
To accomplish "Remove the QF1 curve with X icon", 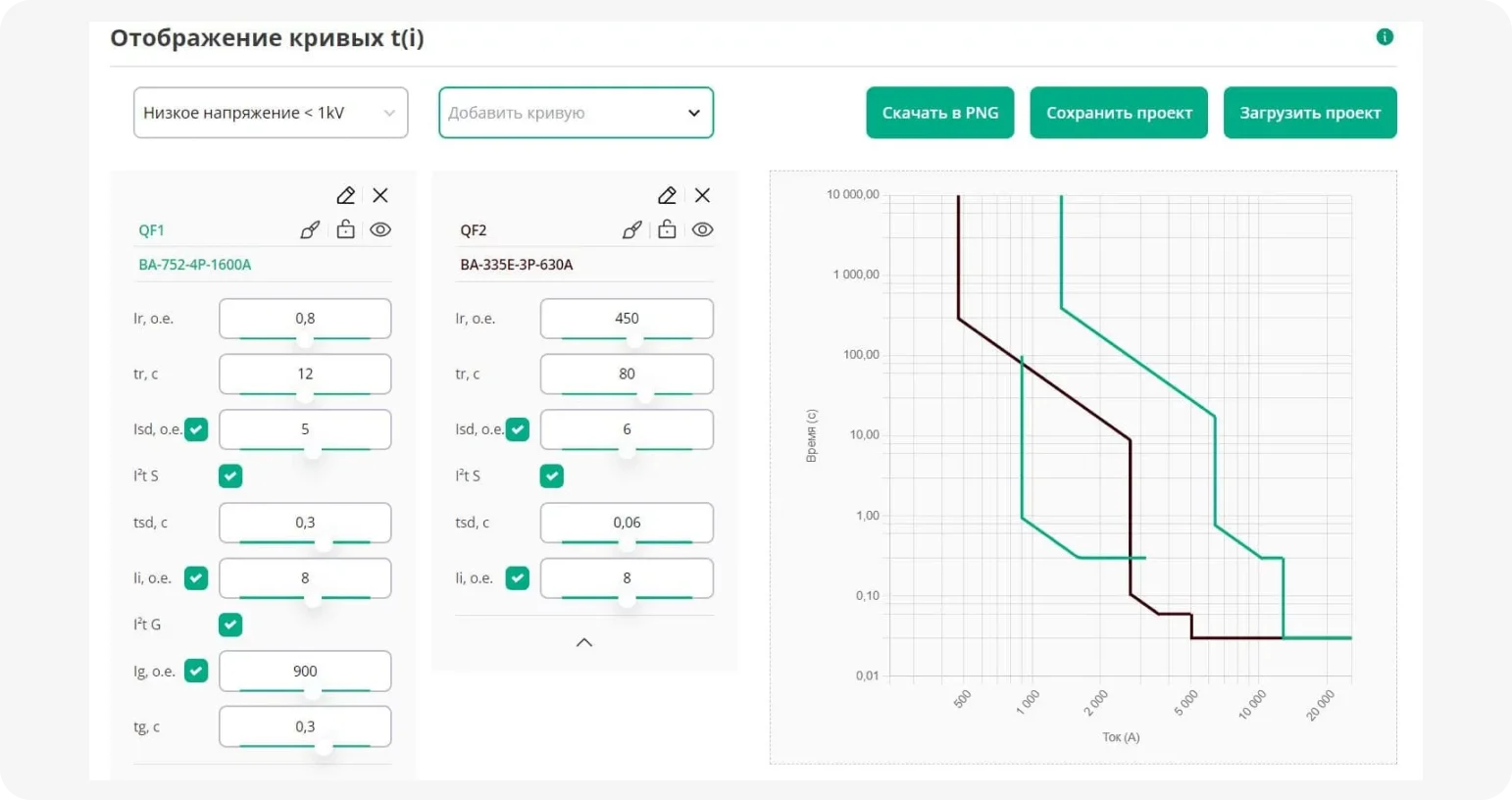I will pyautogui.click(x=380, y=195).
